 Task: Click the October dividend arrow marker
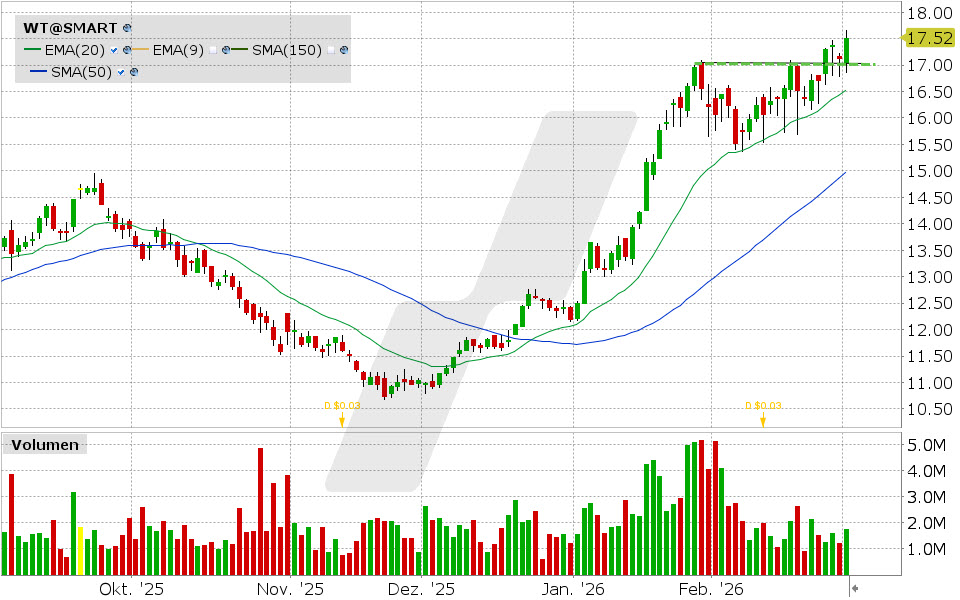[341, 421]
